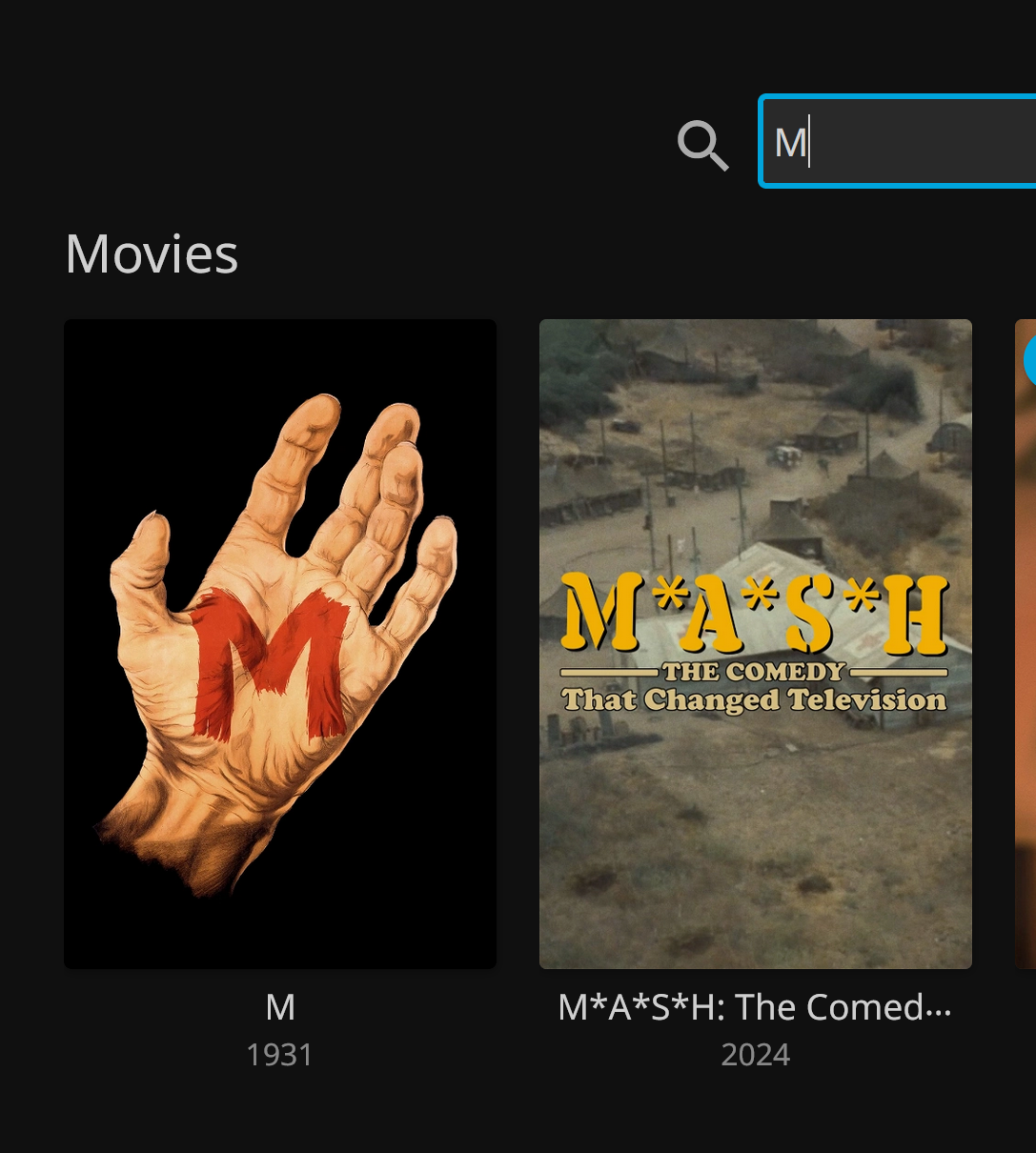The height and width of the screenshot is (1153, 1036).
Task: Click the red M painted on the hand
Action: (271, 664)
